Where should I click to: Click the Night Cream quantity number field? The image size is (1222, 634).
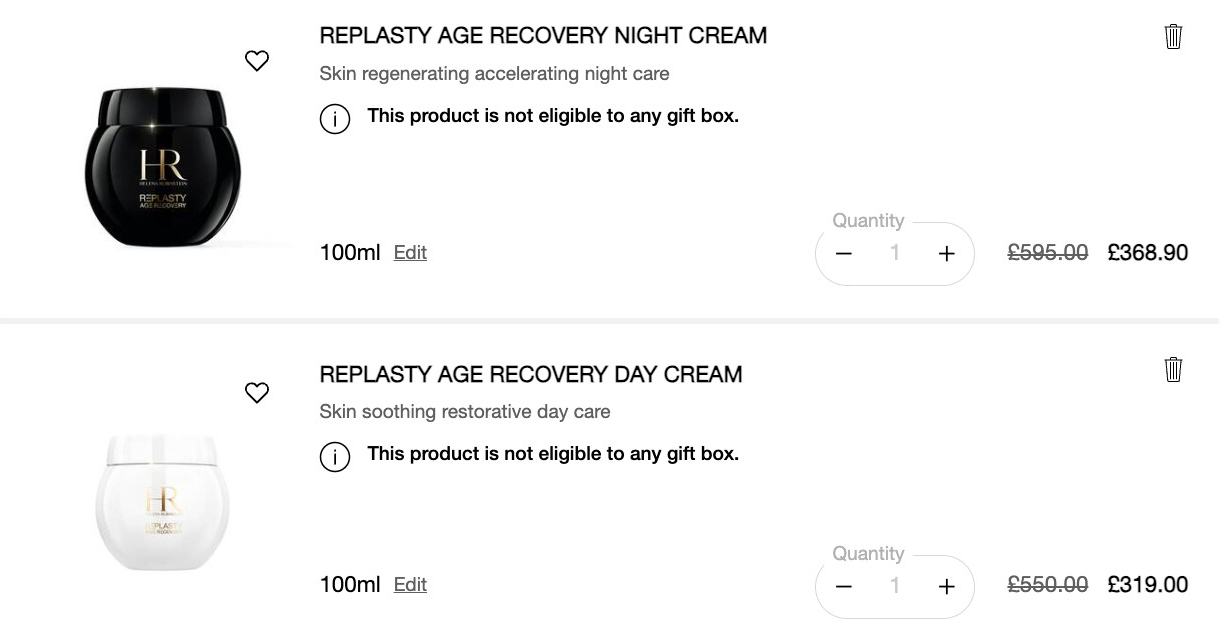point(895,254)
